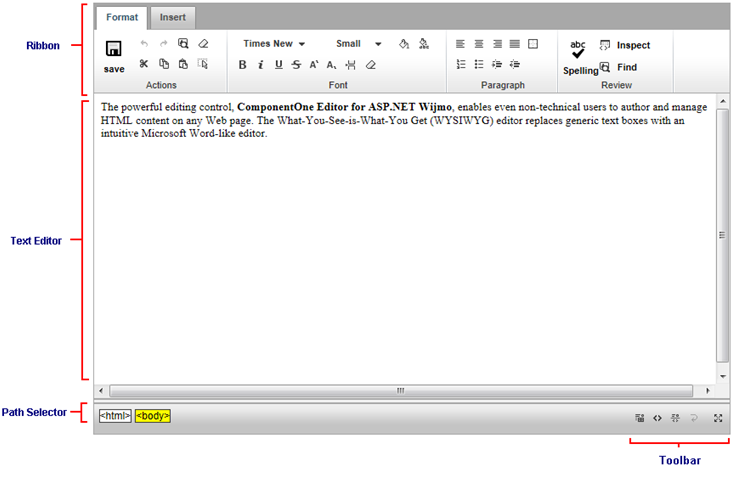Redo the last action in Actions group
Viewport: 733px width, 477px height.
(164, 44)
